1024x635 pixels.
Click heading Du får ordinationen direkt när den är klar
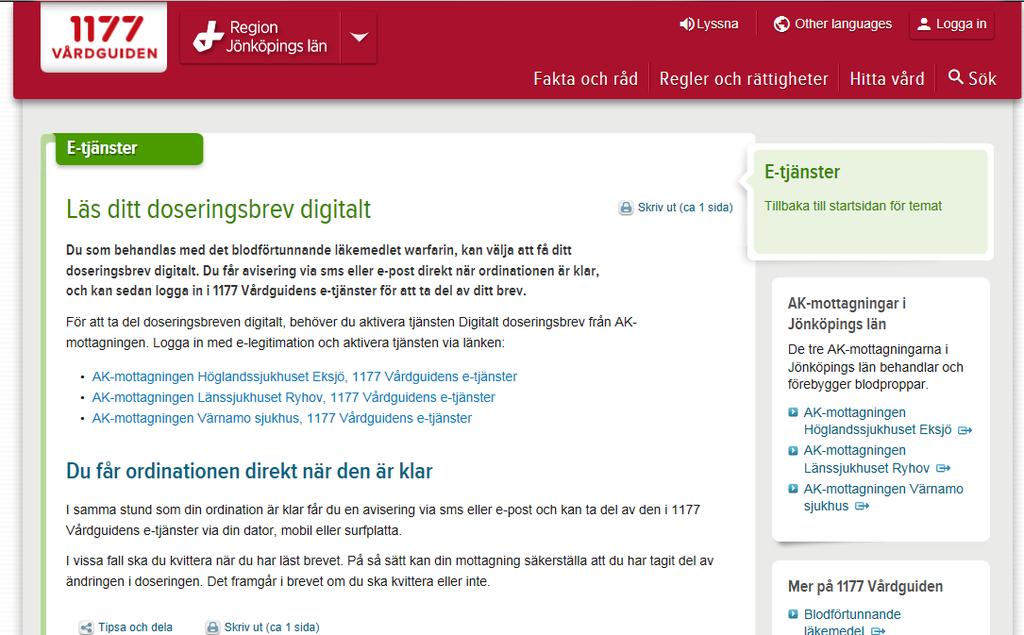coord(249,471)
